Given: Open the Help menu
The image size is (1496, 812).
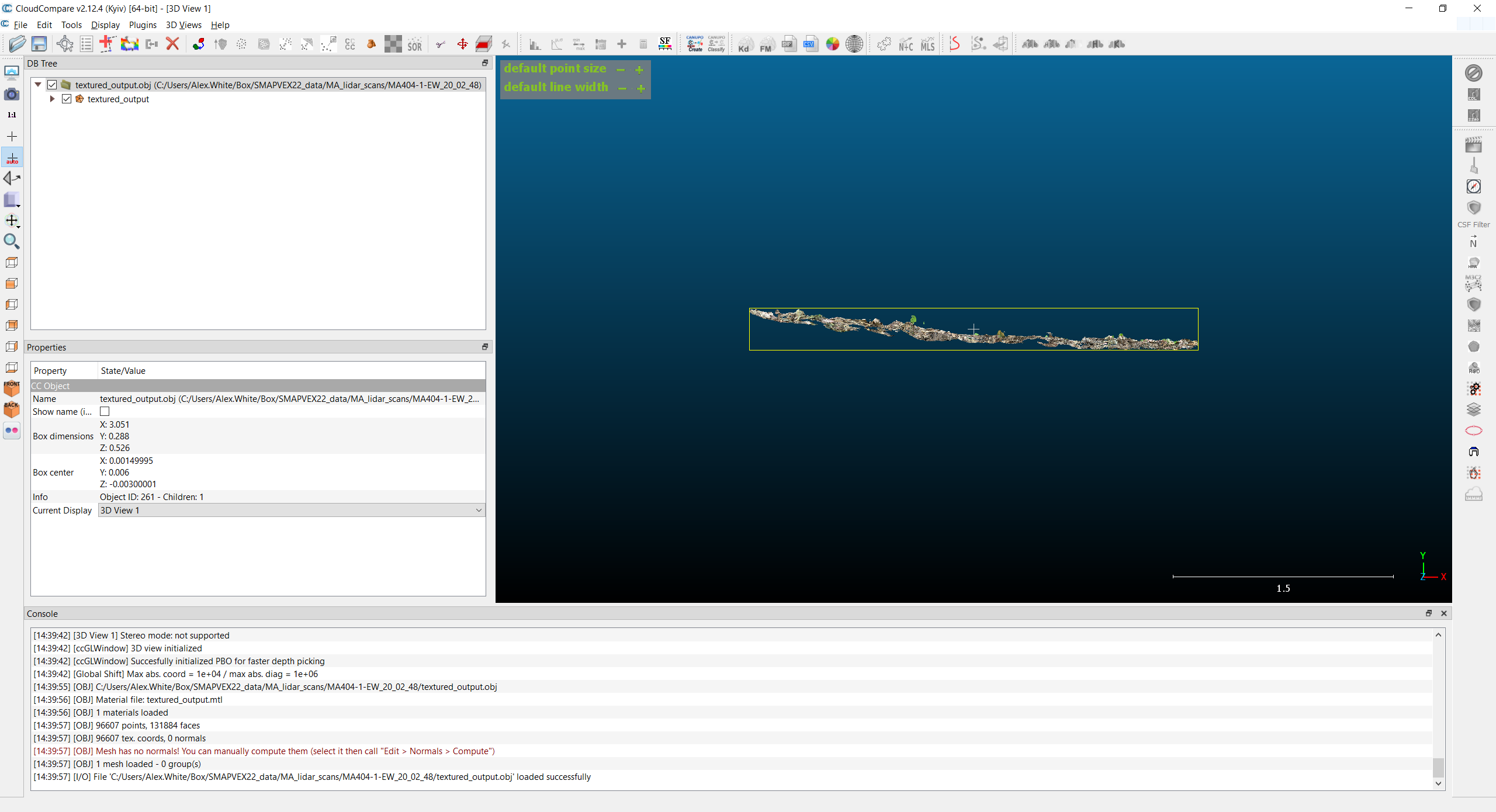Looking at the screenshot, I should [220, 25].
